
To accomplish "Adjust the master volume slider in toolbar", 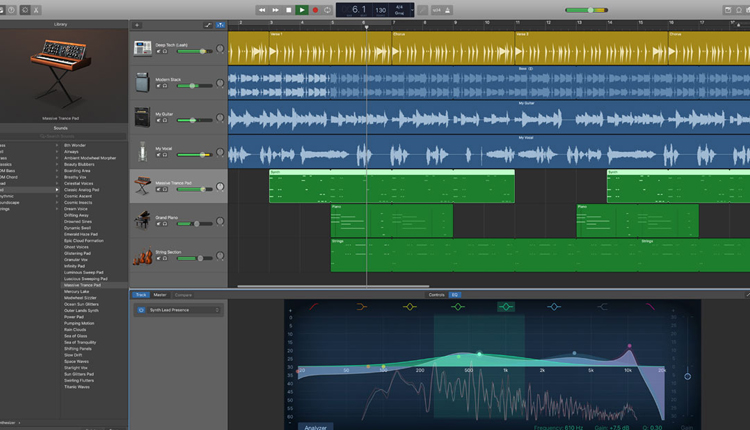I will coord(586,10).
